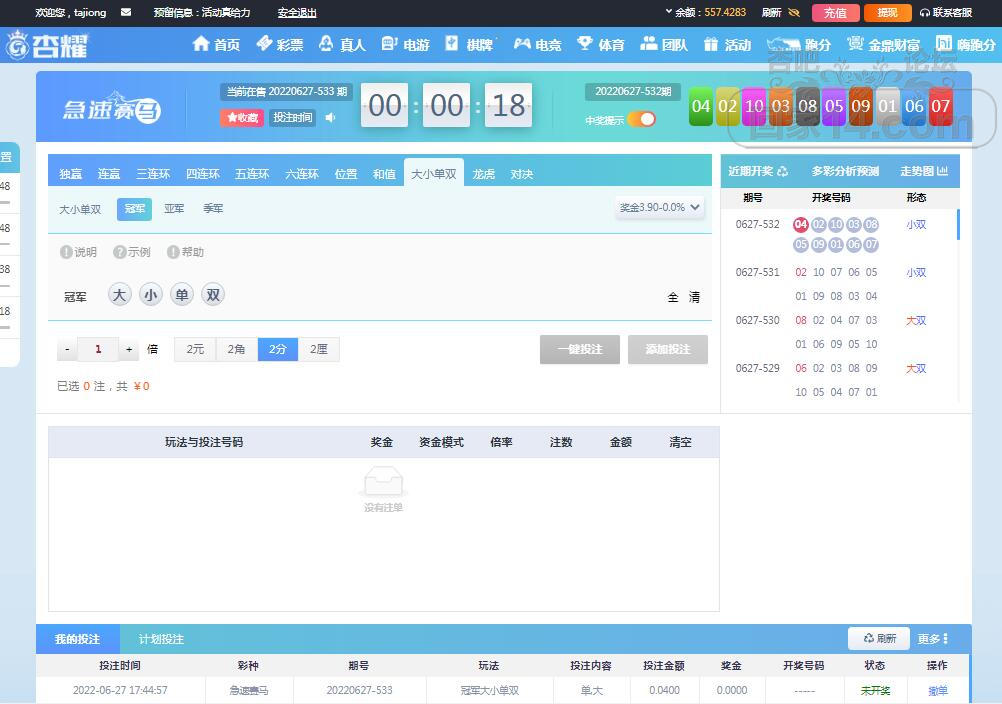Image resolution: width=1002 pixels, height=704 pixels.
Task: Click the mail envelope icon
Action: (125, 13)
